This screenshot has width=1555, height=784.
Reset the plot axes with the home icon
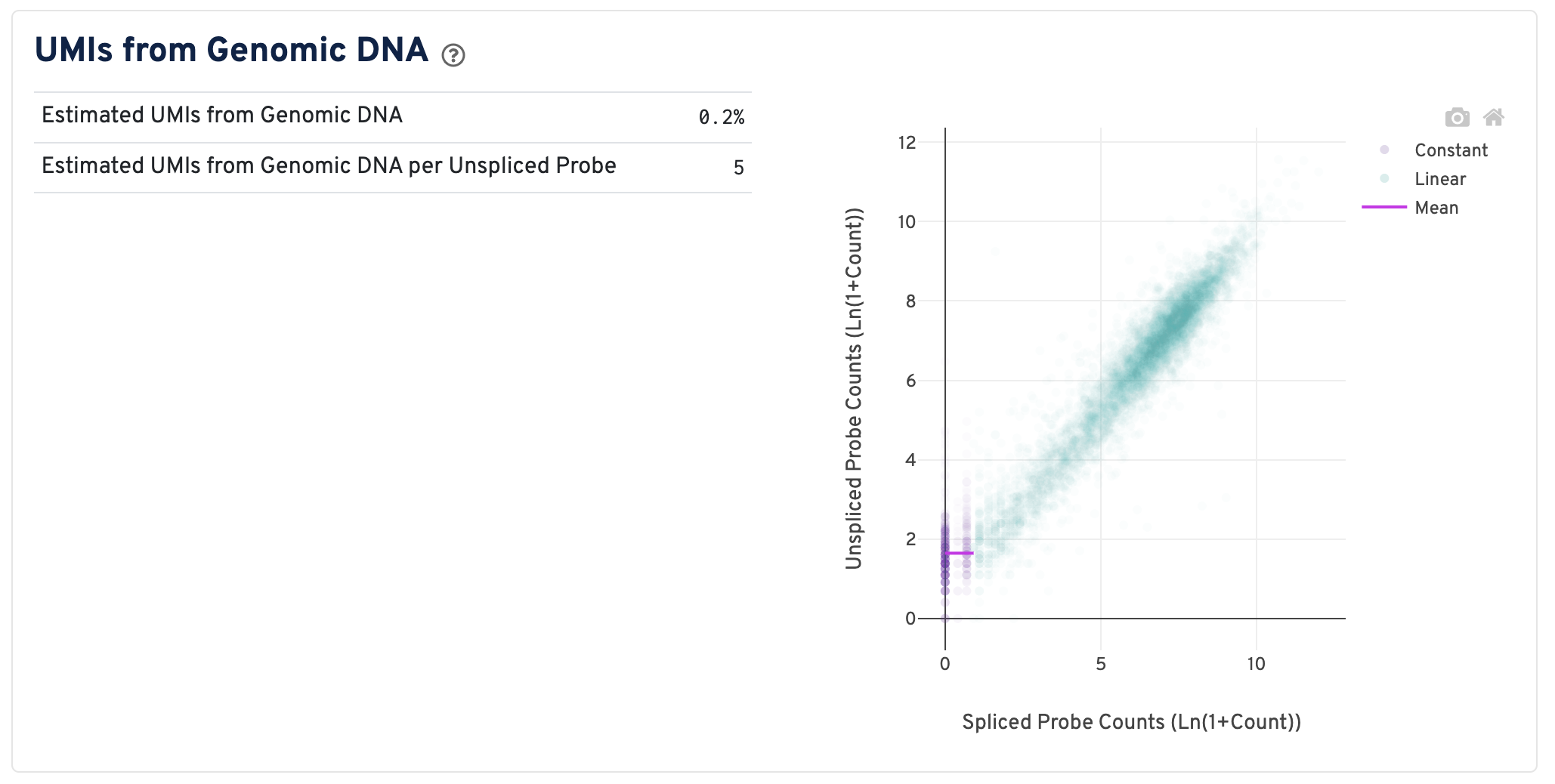pyautogui.click(x=1493, y=118)
